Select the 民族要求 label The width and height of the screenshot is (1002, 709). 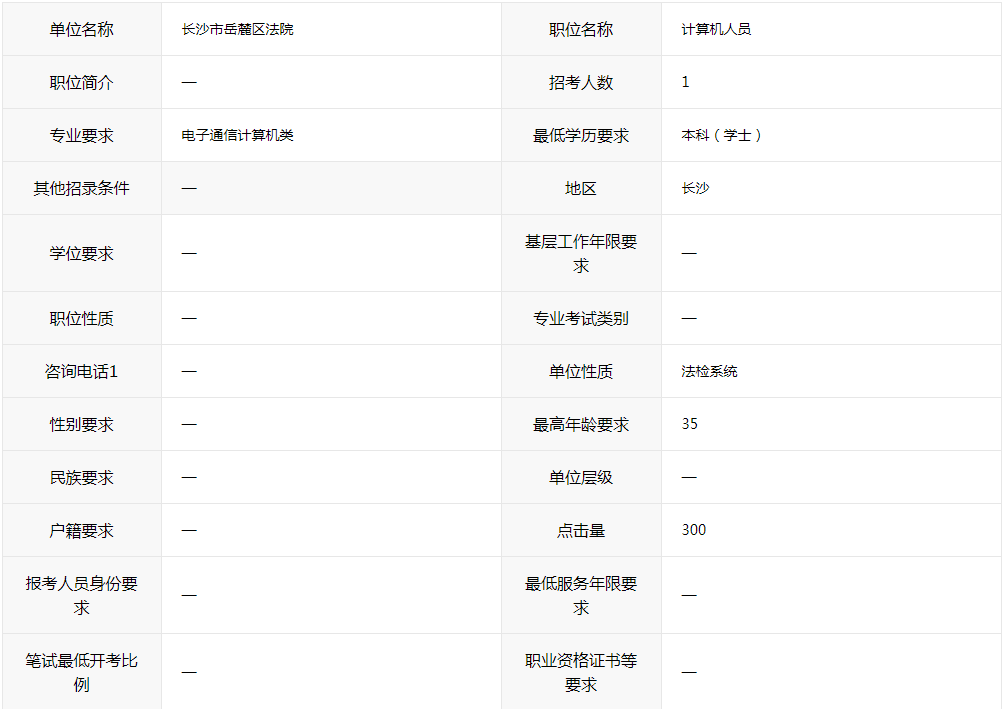pos(82,478)
